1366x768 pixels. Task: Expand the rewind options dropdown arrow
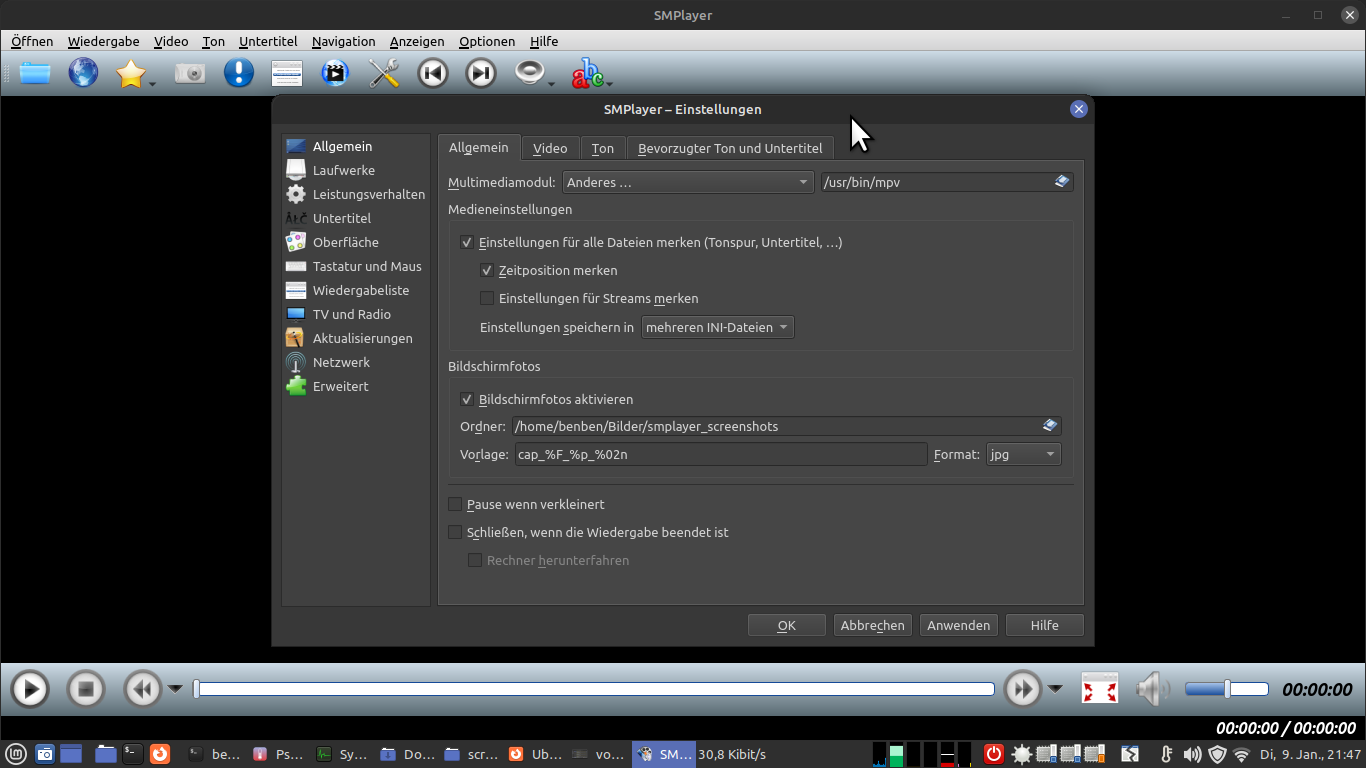175,688
